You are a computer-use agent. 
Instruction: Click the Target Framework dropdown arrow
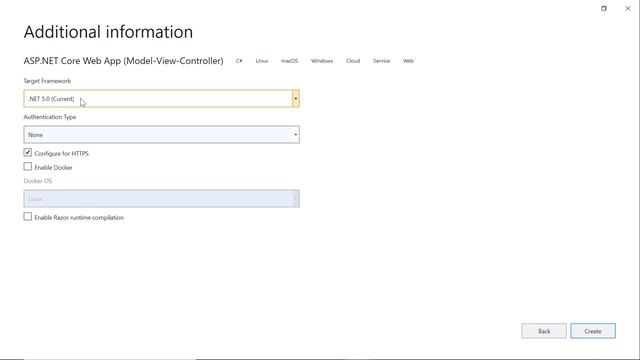tap(296, 99)
